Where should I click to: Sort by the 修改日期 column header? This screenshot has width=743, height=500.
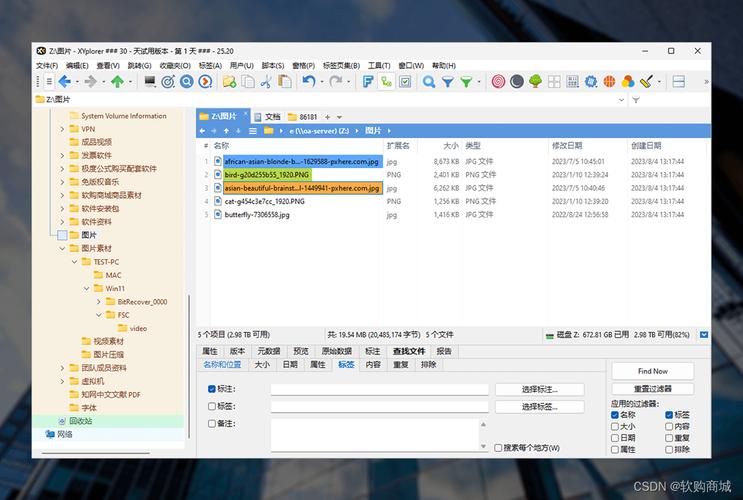tap(567, 145)
